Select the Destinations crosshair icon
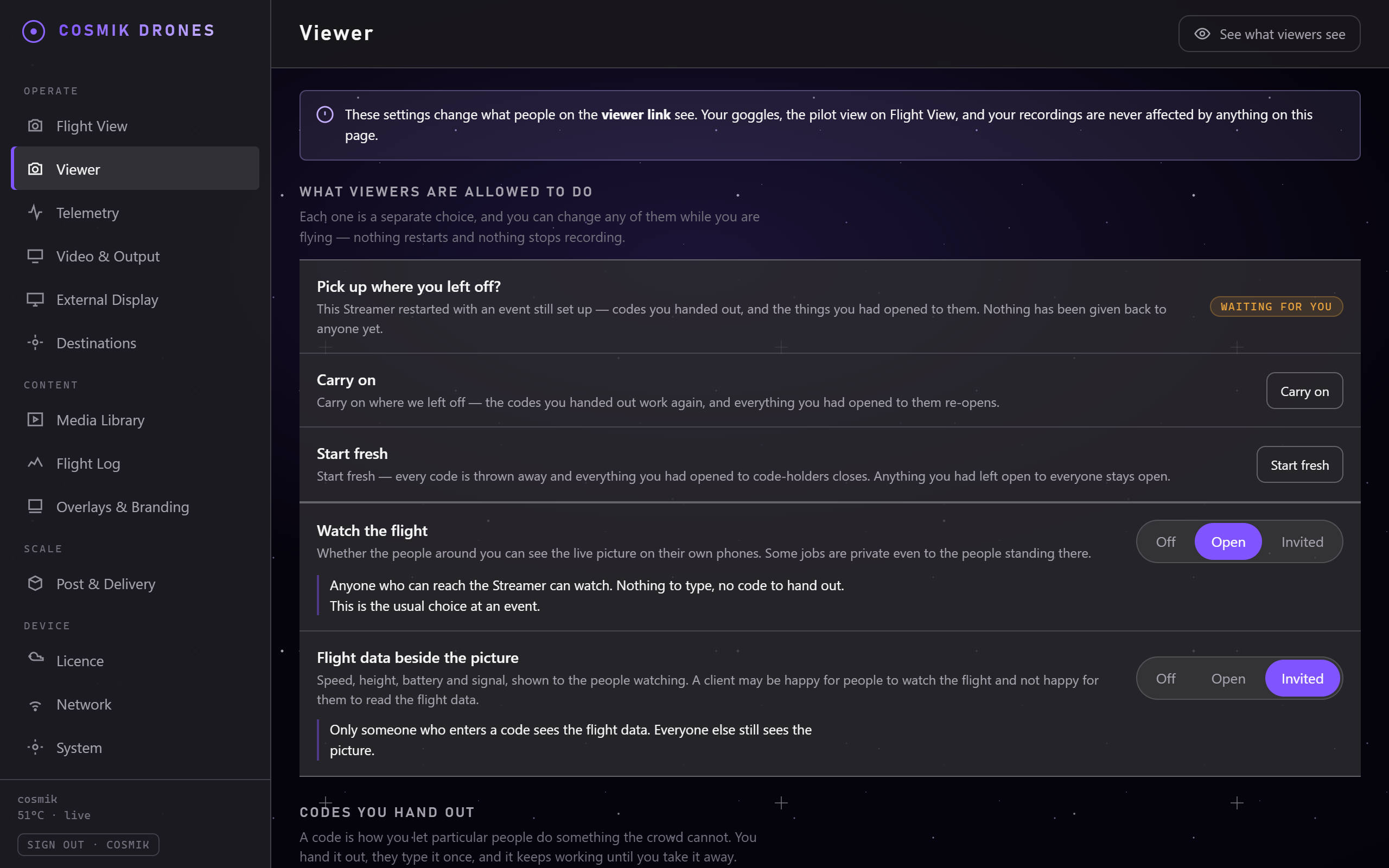This screenshot has height=868, width=1389. (x=35, y=343)
